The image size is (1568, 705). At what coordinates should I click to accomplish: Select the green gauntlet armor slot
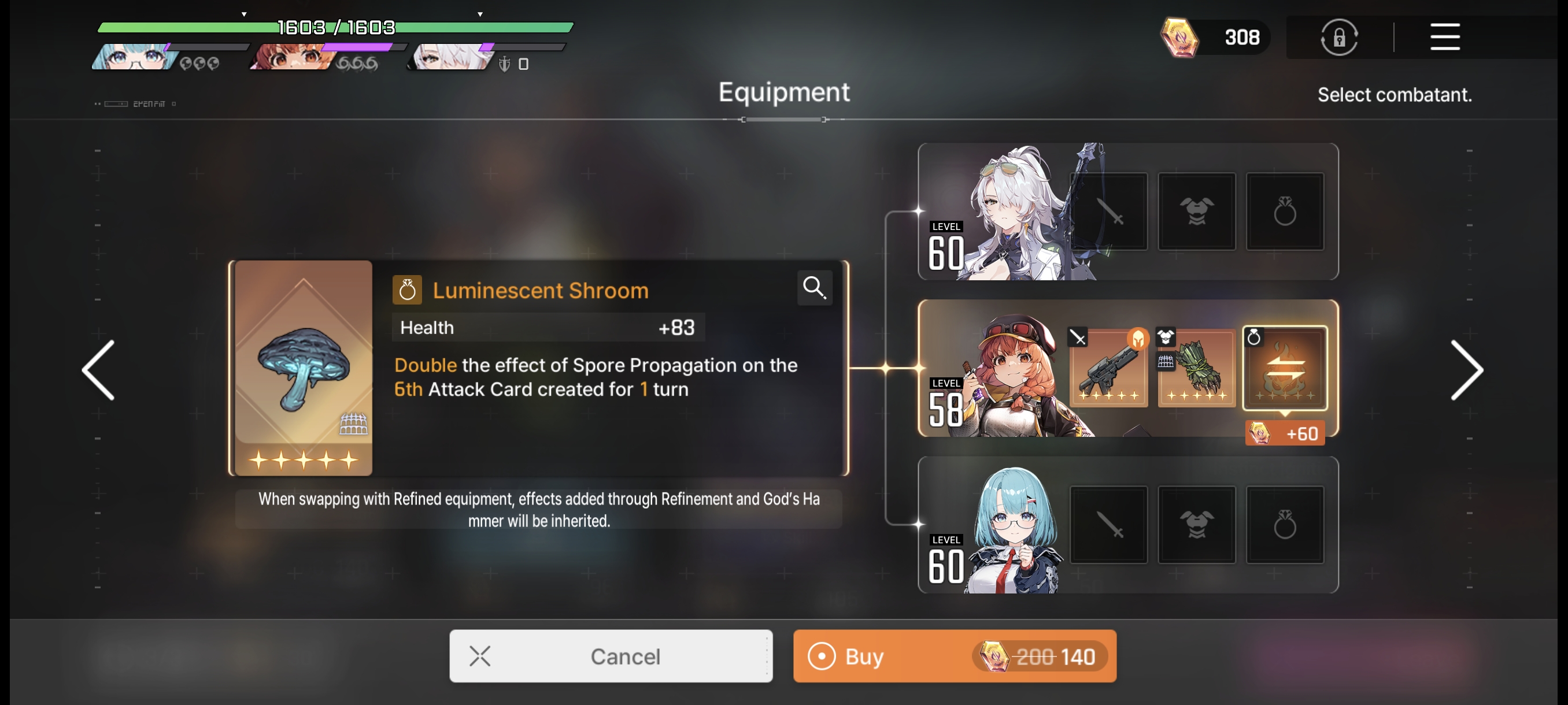1196,368
